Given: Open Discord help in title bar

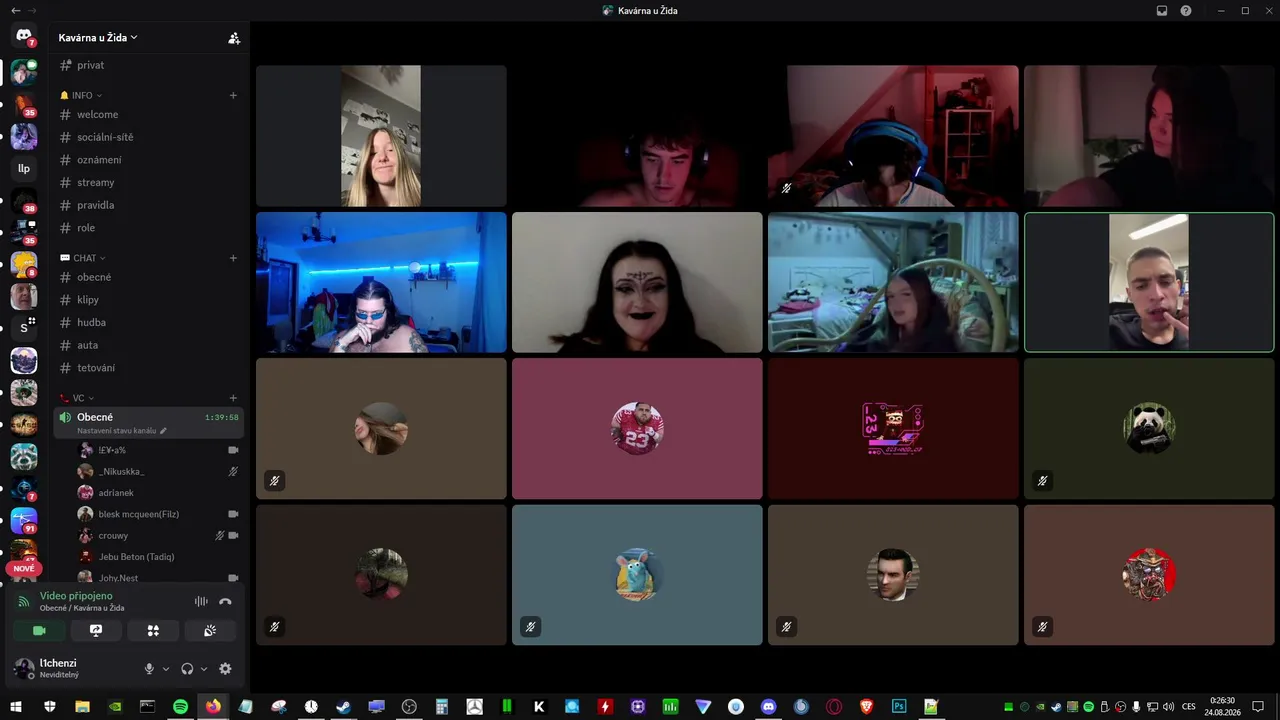Looking at the screenshot, I should [x=1186, y=11].
